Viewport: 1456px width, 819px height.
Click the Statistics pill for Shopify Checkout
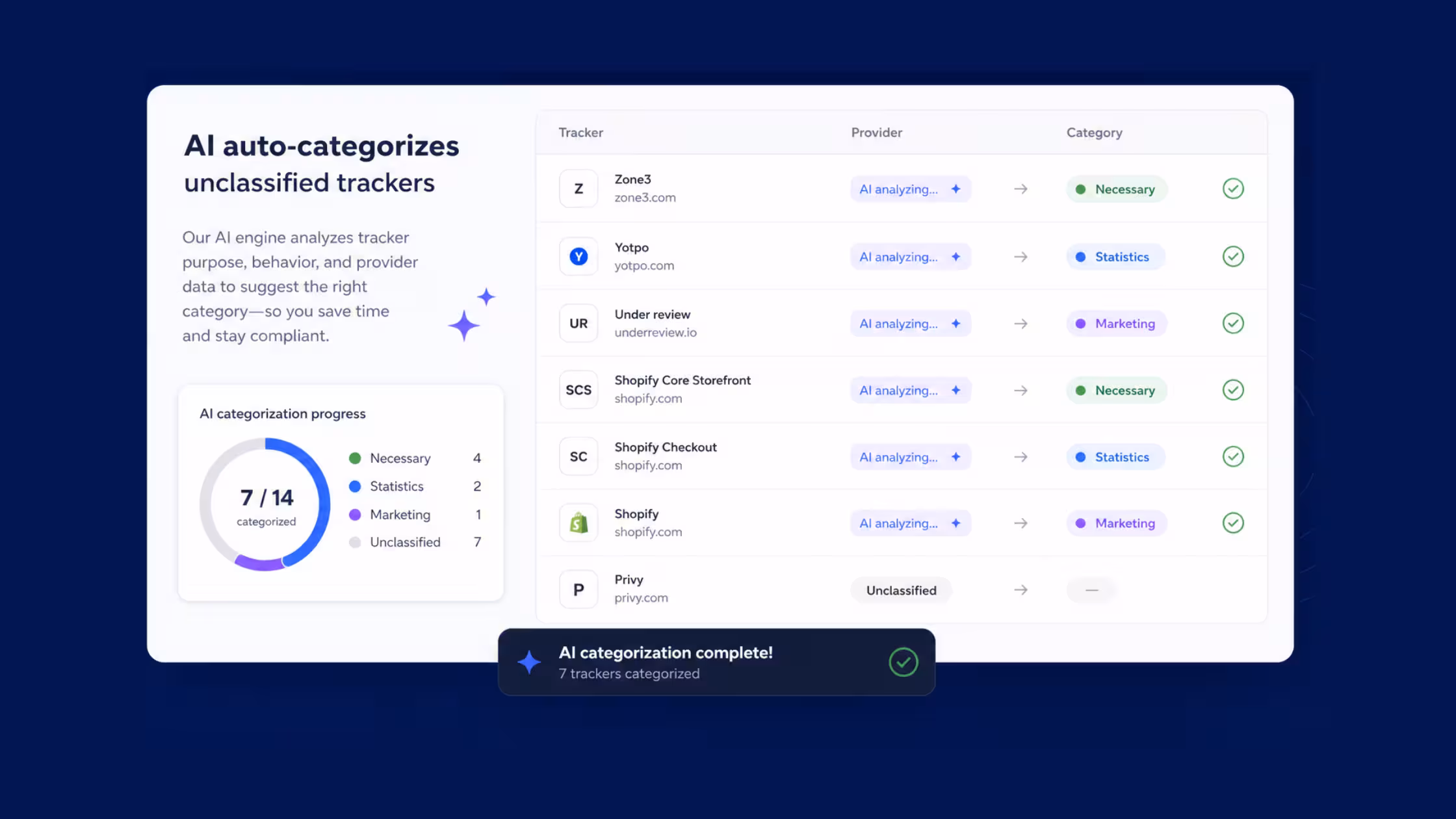(x=1115, y=457)
